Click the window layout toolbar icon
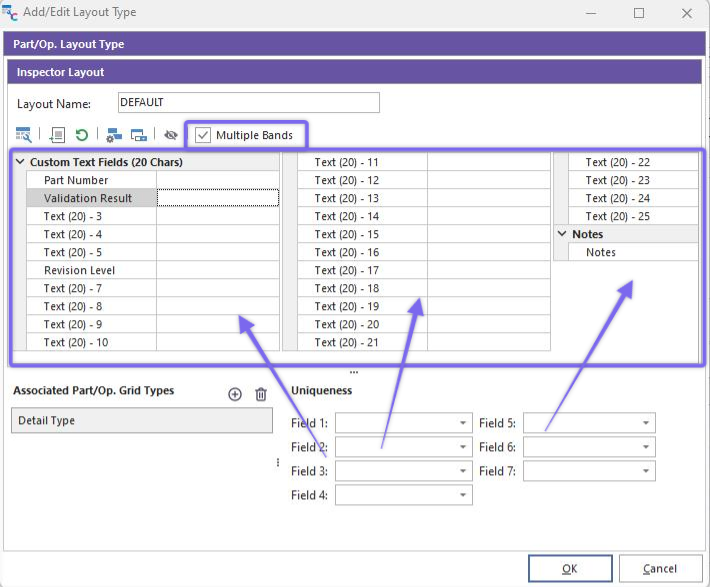This screenshot has width=710, height=587. click(139, 135)
